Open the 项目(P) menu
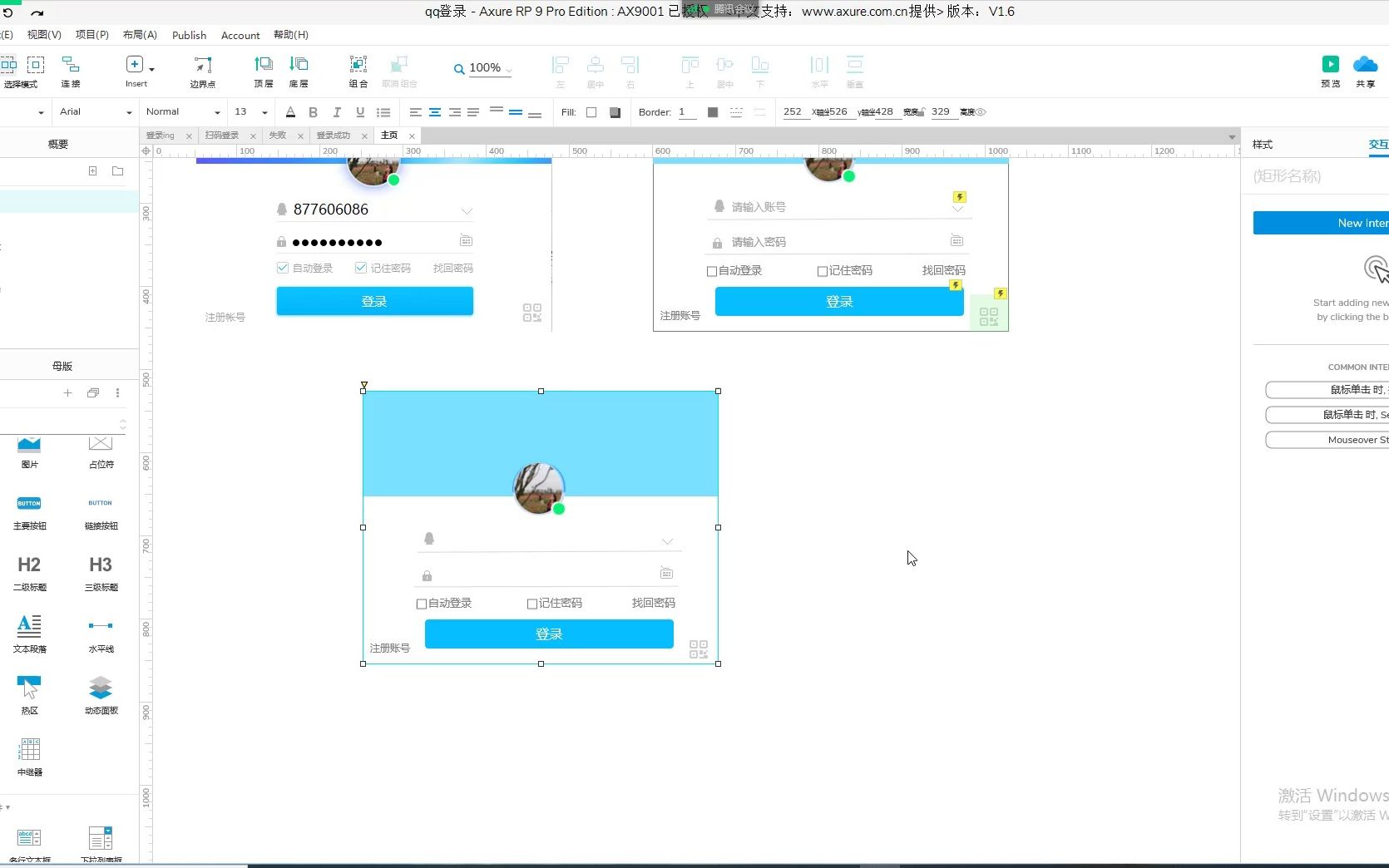The height and width of the screenshot is (868, 1389). tap(92, 35)
